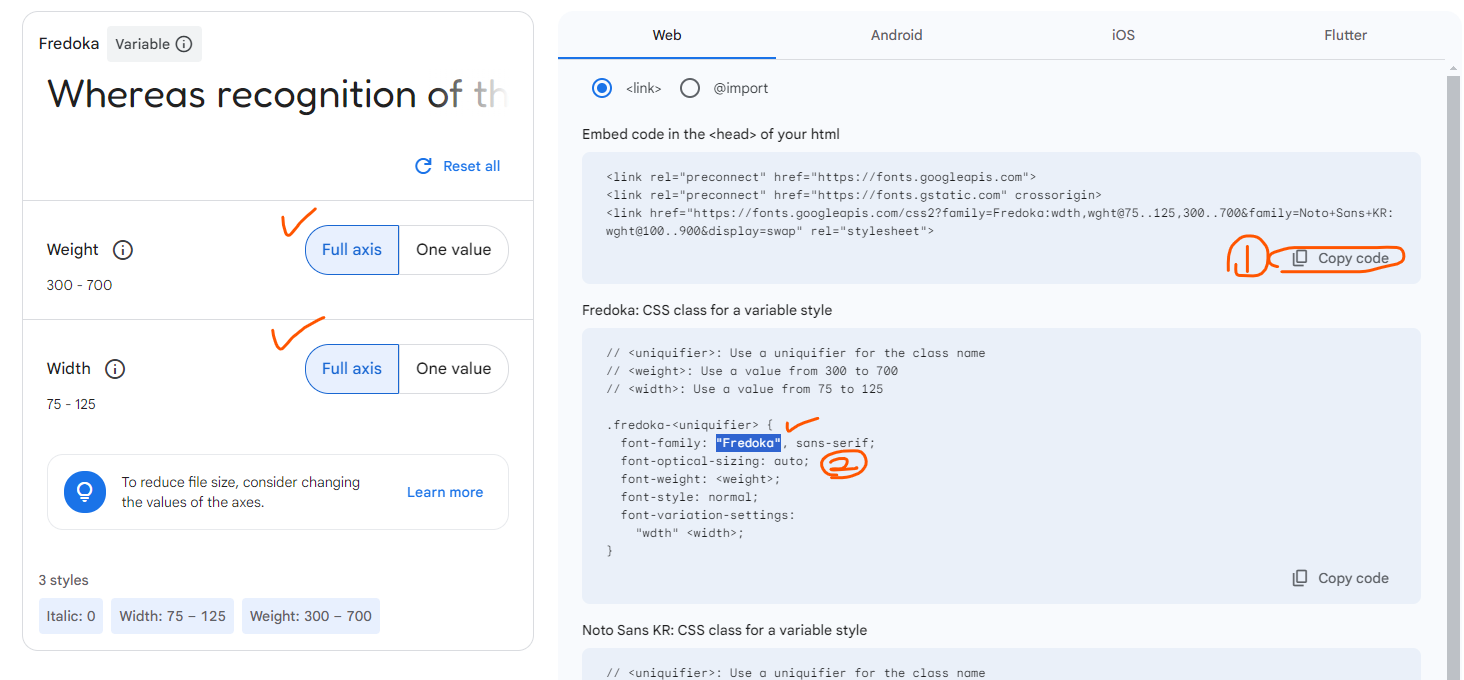1464x680 pixels.
Task: Click the 'font-style: normal;' code line
Action: click(690, 497)
